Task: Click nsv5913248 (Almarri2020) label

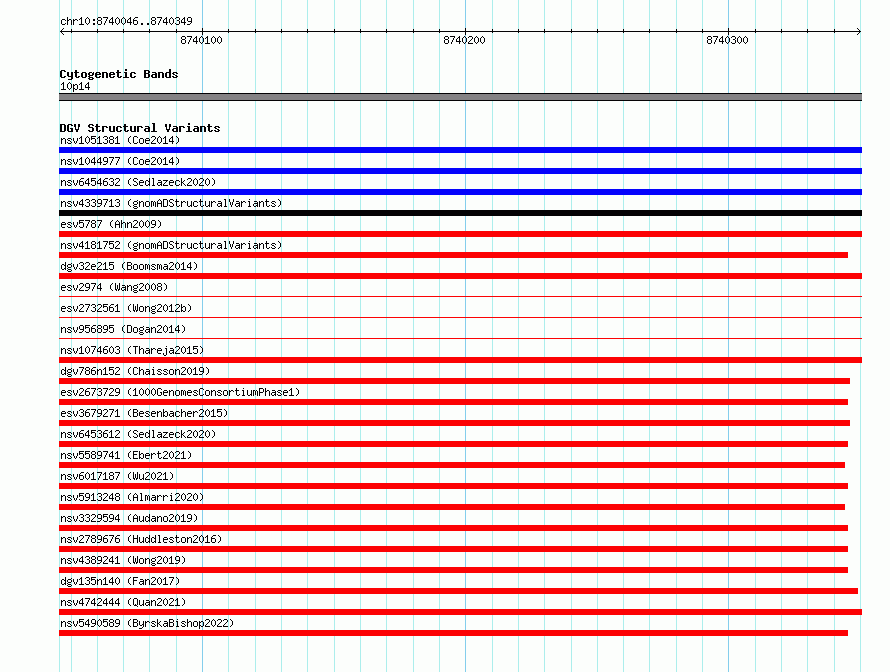Action: pos(132,497)
